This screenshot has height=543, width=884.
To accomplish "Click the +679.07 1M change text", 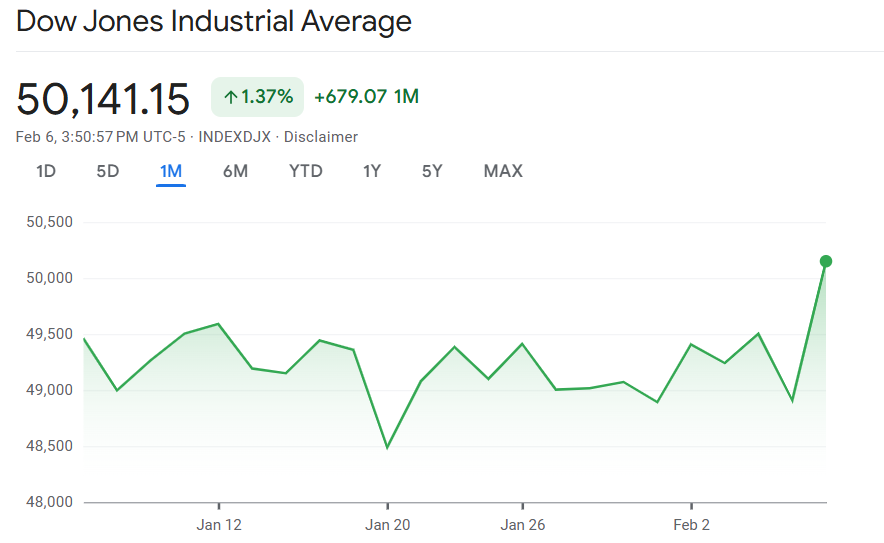I will click(366, 97).
